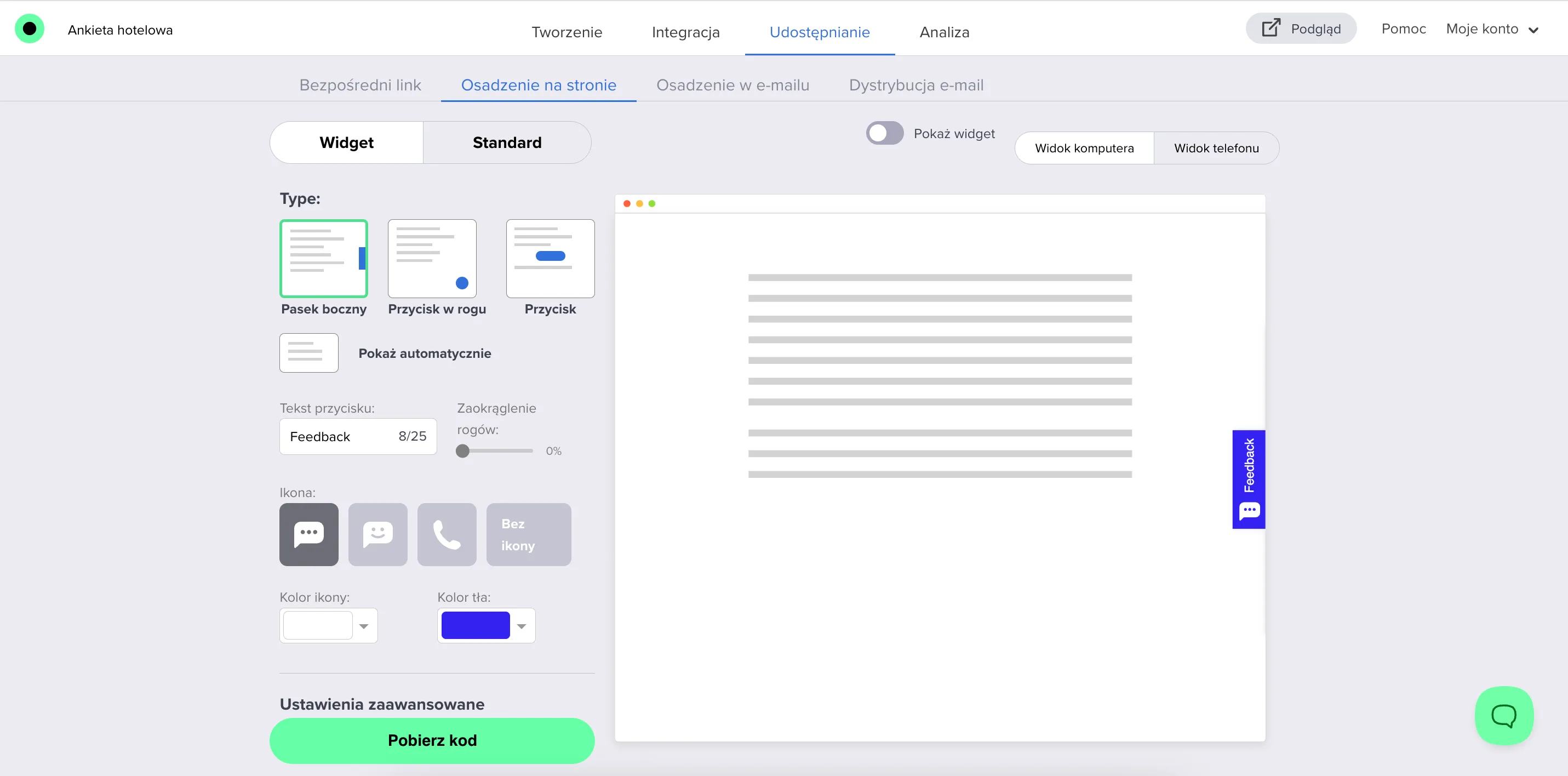Switch to the Standard embed mode
This screenshot has height=776, width=1568.
(x=507, y=142)
